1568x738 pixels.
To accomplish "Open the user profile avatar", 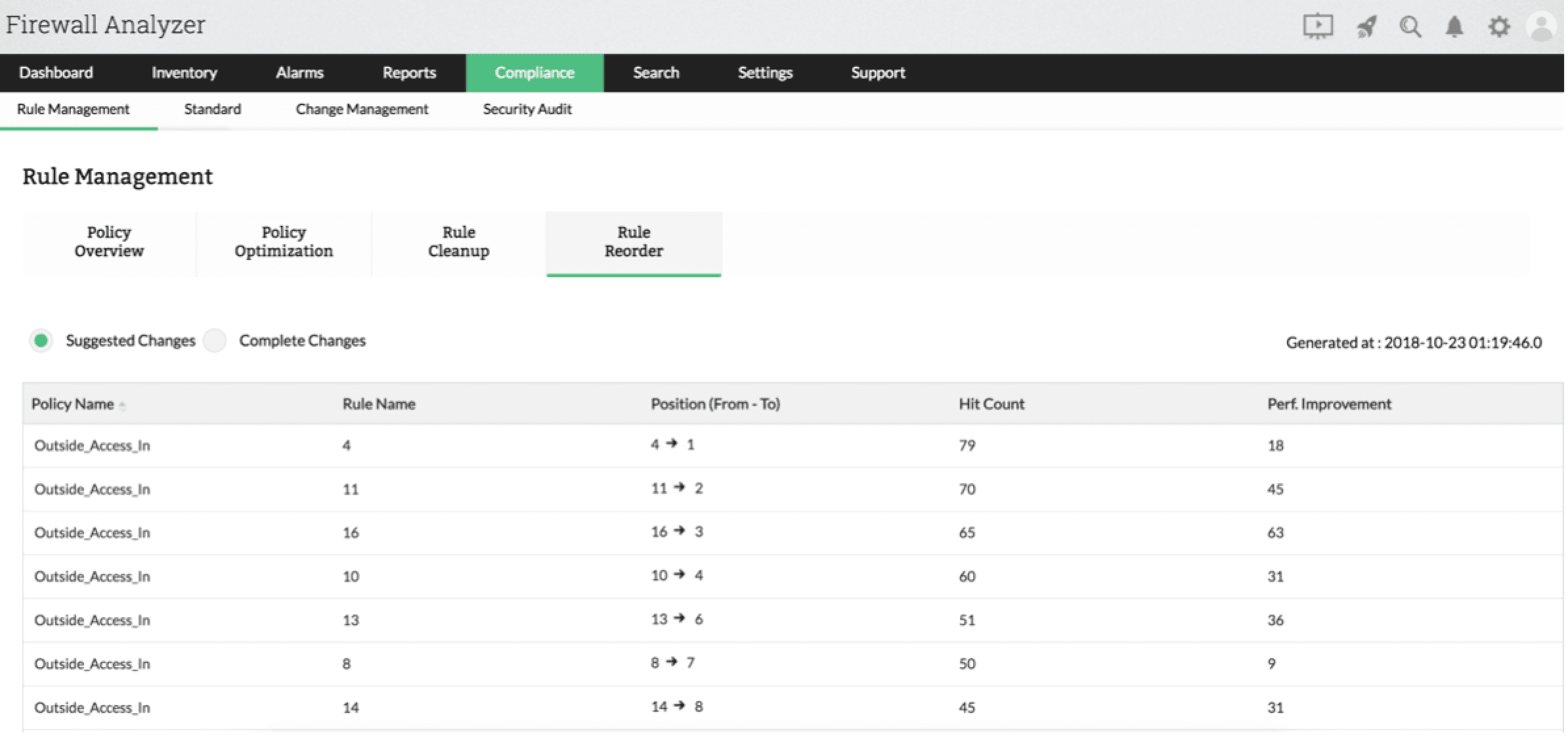I will point(1541,27).
